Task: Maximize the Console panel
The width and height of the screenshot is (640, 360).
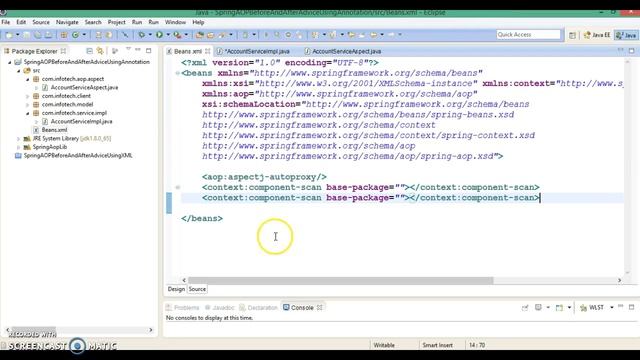Action: [631, 307]
